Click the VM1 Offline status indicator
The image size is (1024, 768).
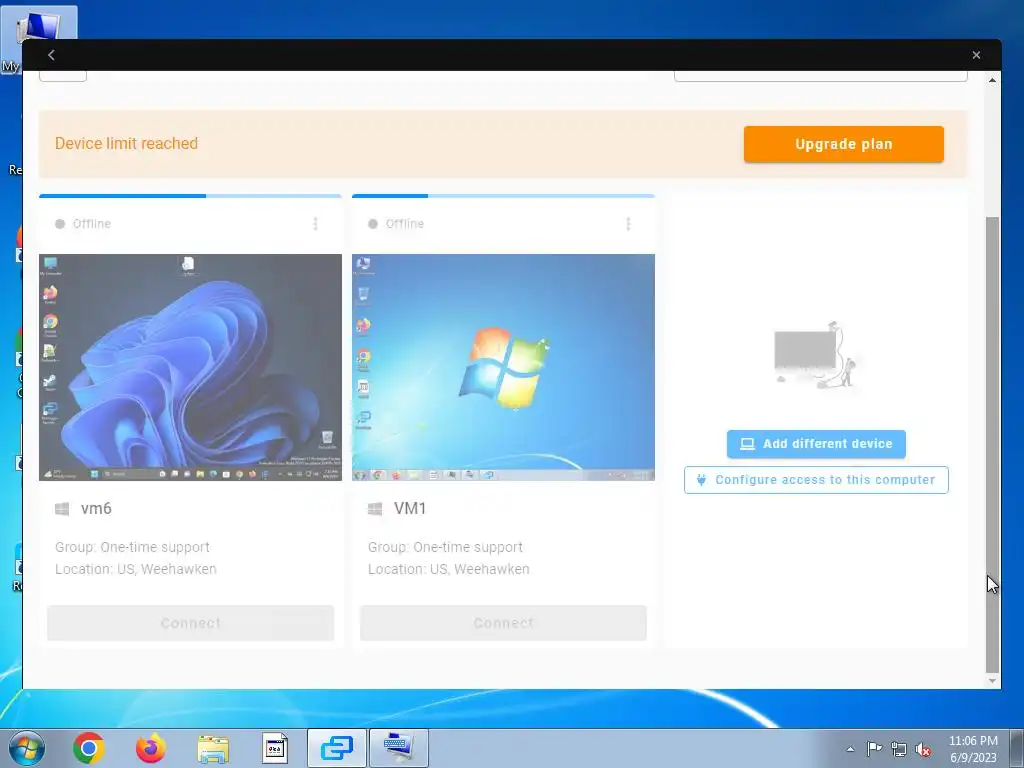click(x=396, y=224)
